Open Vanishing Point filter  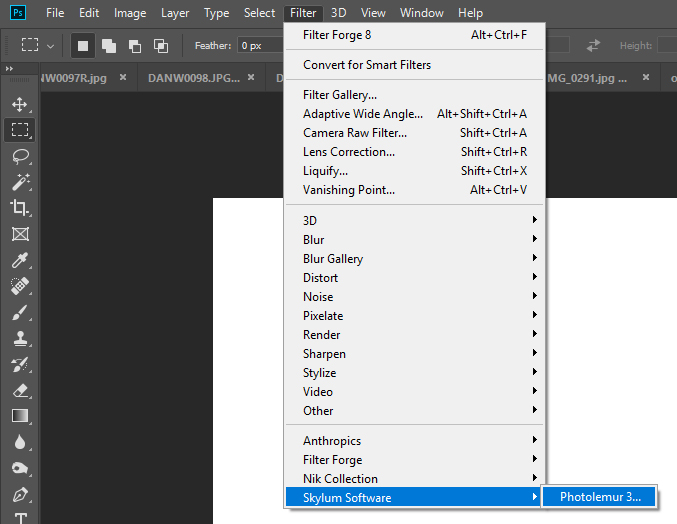pyautogui.click(x=414, y=190)
